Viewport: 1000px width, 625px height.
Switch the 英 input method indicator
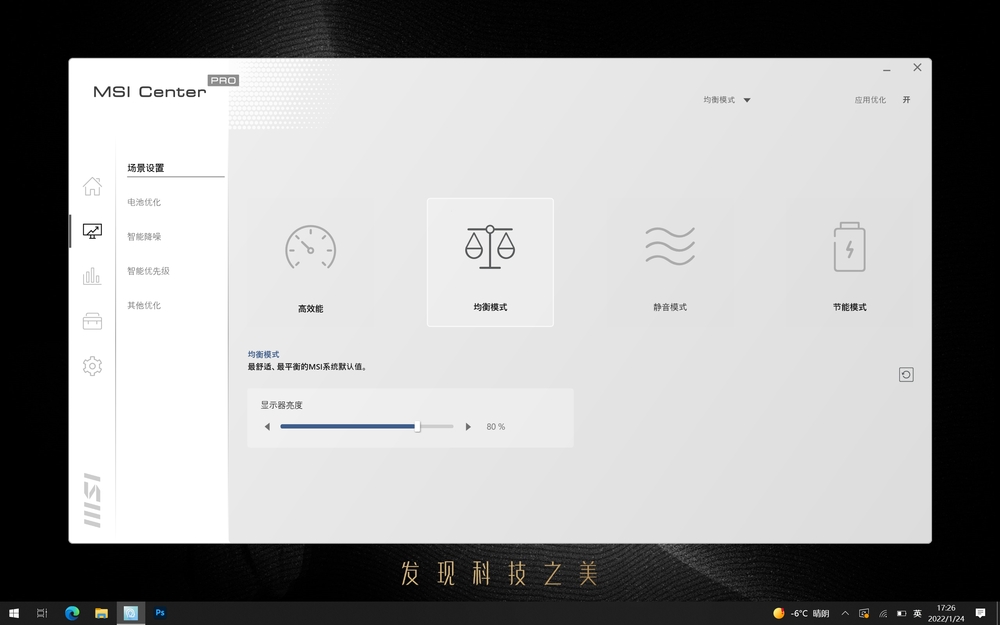(x=918, y=614)
